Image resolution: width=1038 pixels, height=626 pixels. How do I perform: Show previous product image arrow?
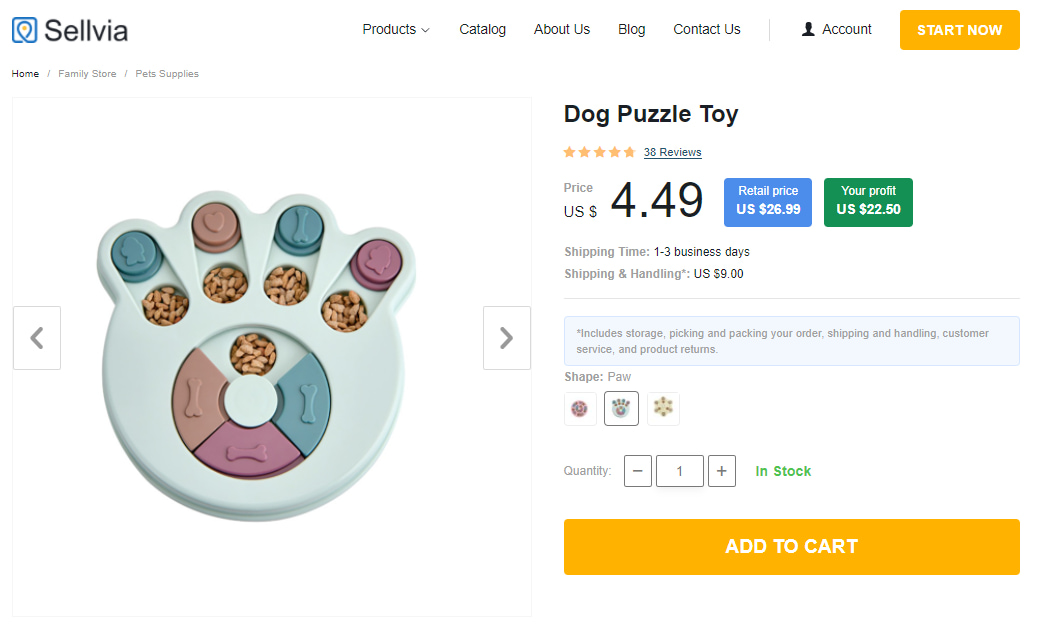pyautogui.click(x=37, y=338)
